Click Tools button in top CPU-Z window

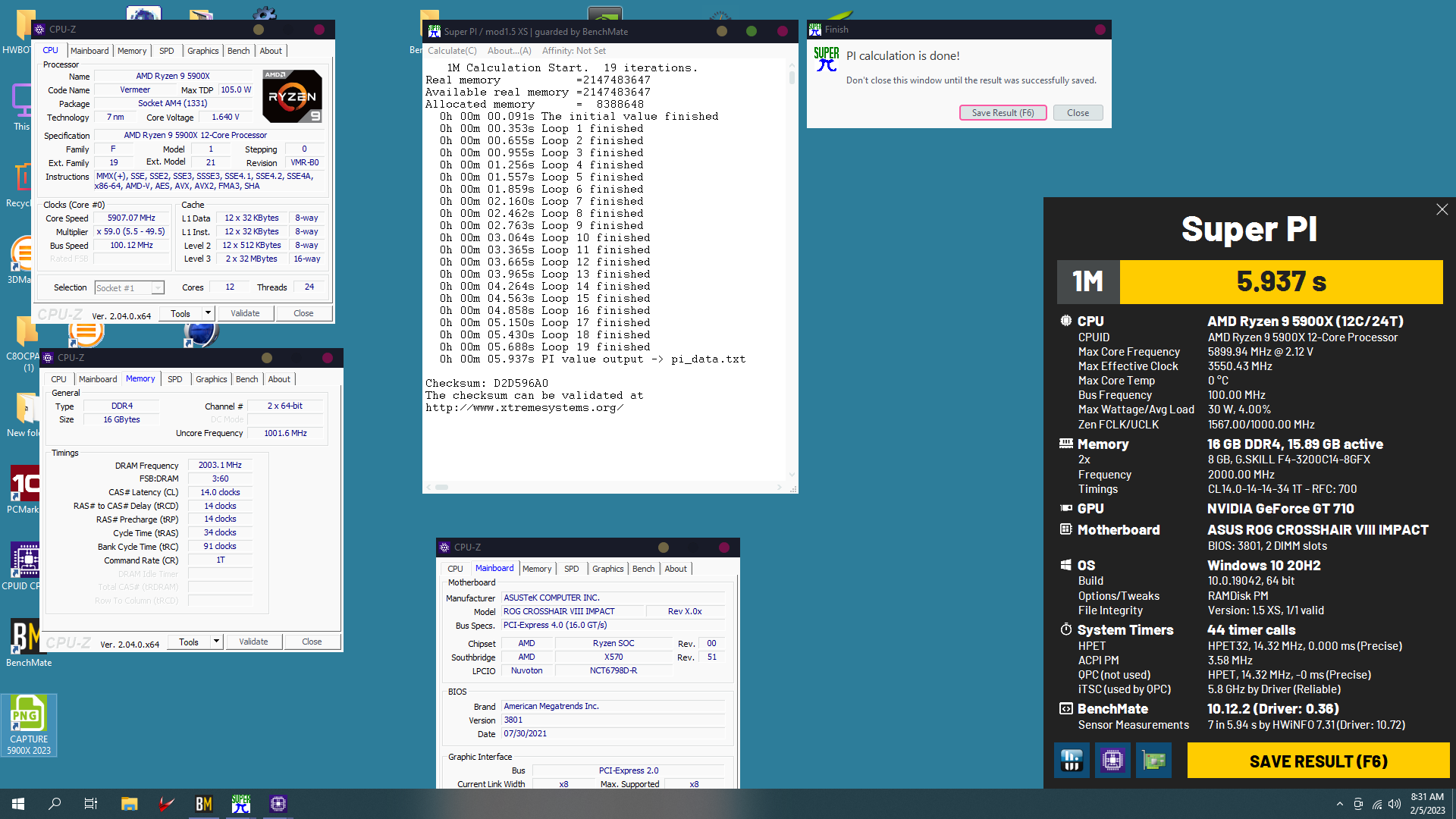[x=180, y=313]
